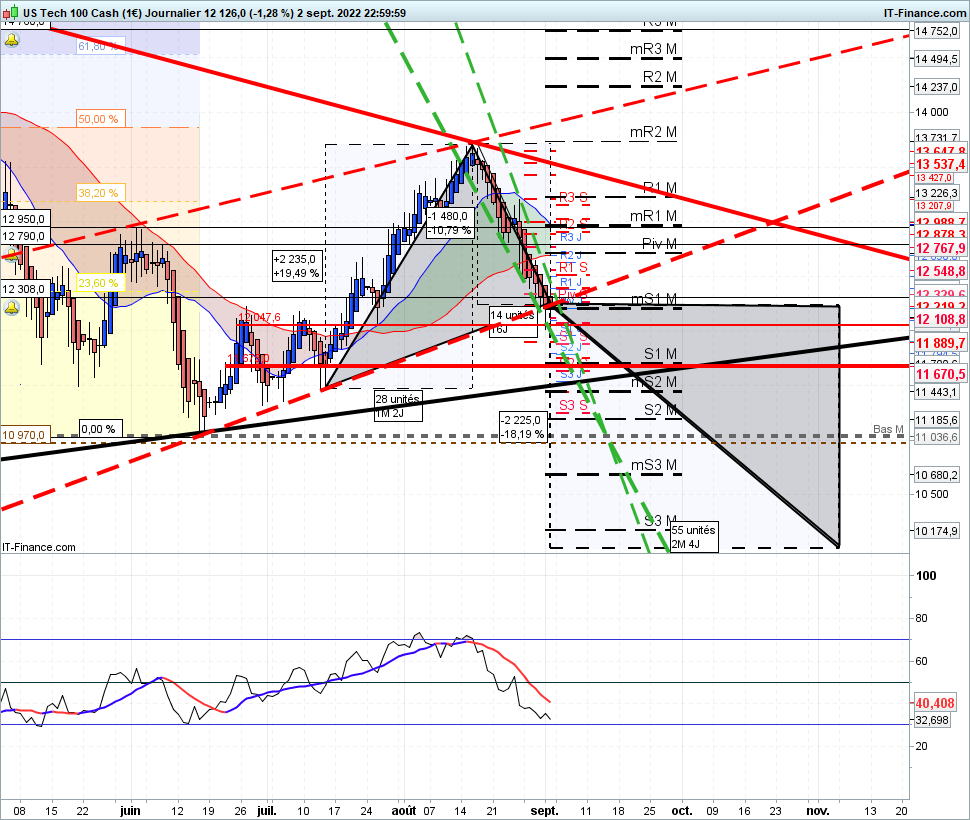The image size is (970, 820).
Task: Click the 12 950,0 horizontal line price label
Action: (x=24, y=219)
